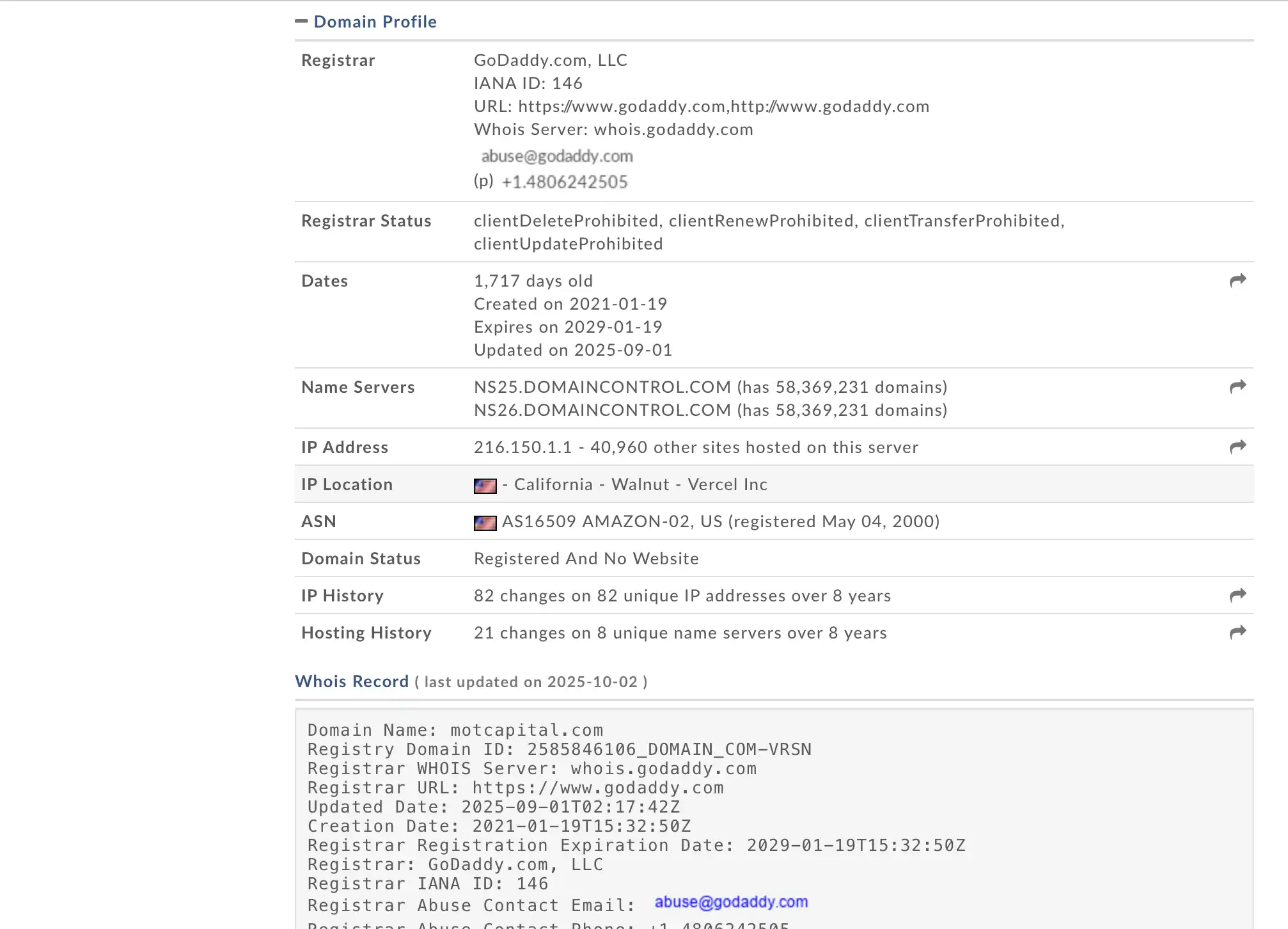
Task: Click the NS25.DOMAINCONTROL.COM name server entry
Action: [602, 387]
